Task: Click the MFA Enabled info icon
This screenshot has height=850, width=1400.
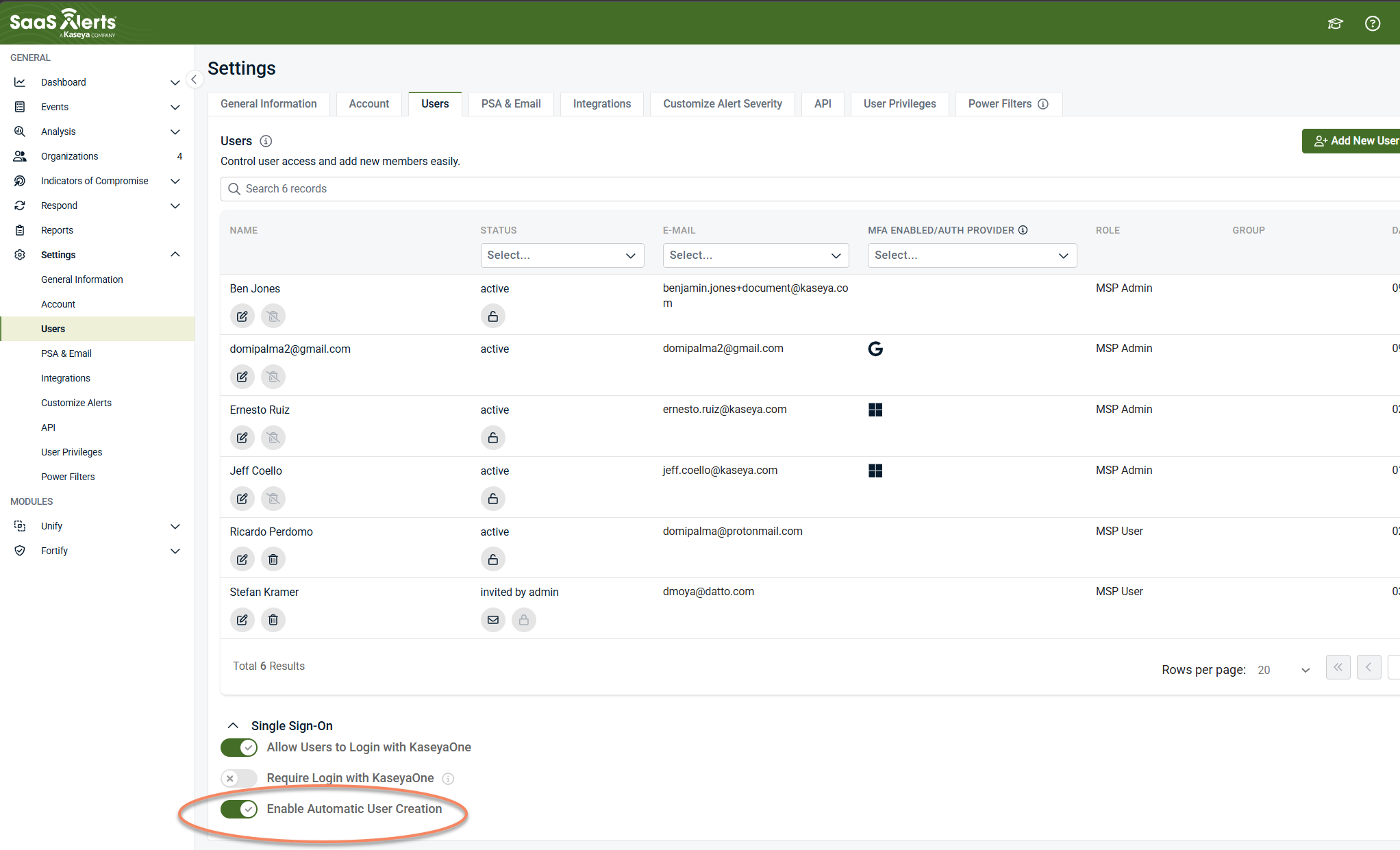Action: (x=1023, y=230)
